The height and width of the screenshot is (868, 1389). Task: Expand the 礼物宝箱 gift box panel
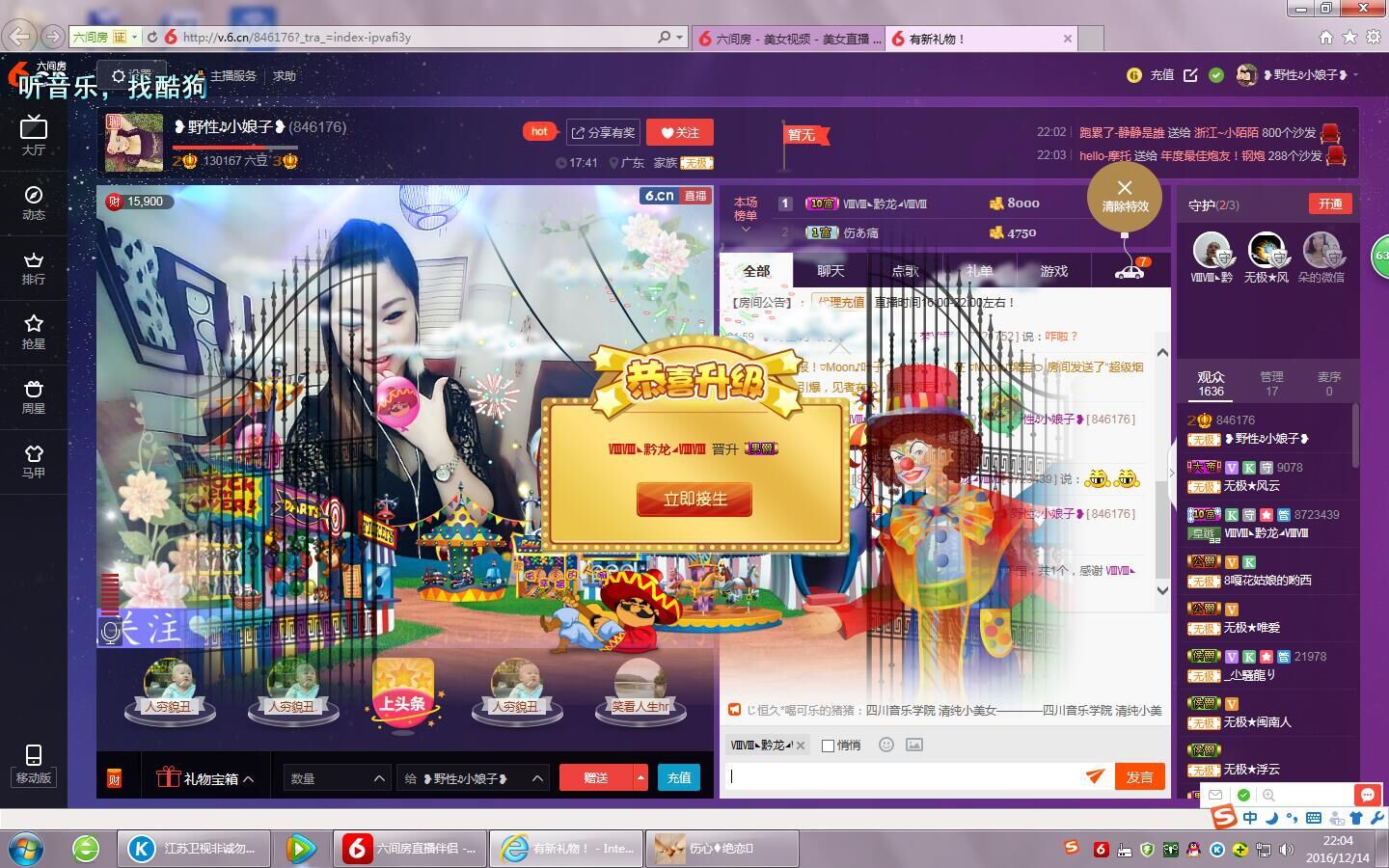pyautogui.click(x=205, y=778)
